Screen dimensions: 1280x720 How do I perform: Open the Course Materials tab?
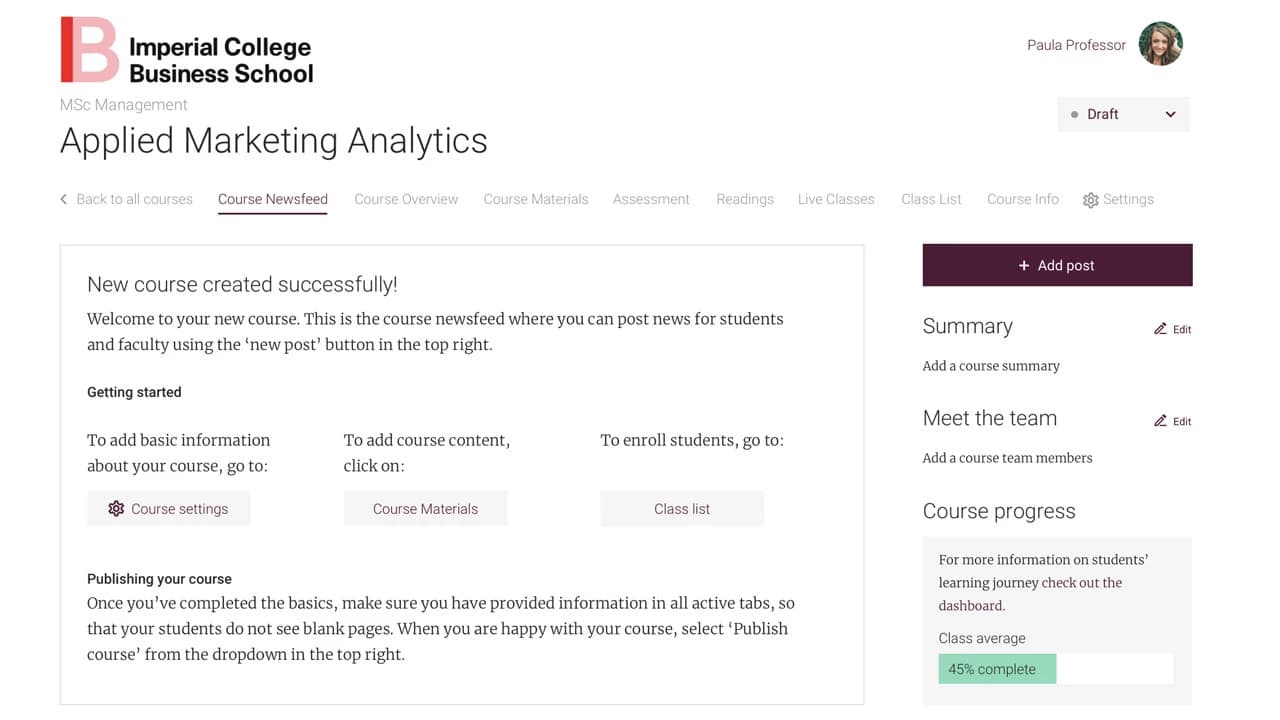pos(536,199)
